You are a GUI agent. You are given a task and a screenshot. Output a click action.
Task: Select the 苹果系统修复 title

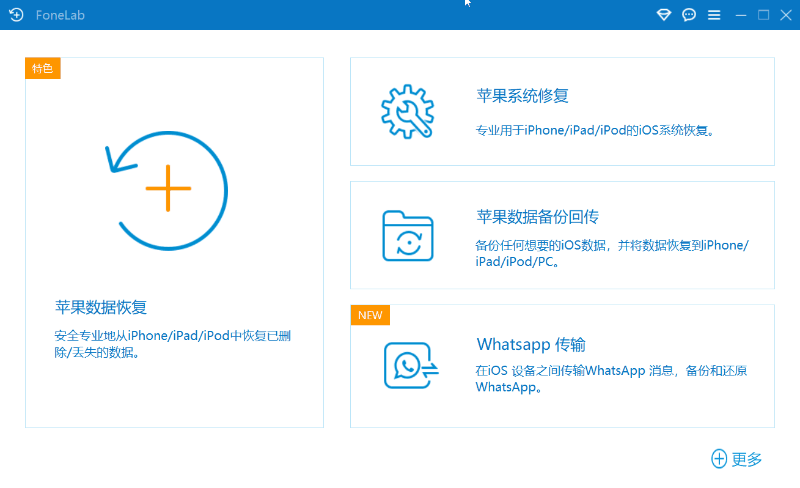click(x=523, y=96)
